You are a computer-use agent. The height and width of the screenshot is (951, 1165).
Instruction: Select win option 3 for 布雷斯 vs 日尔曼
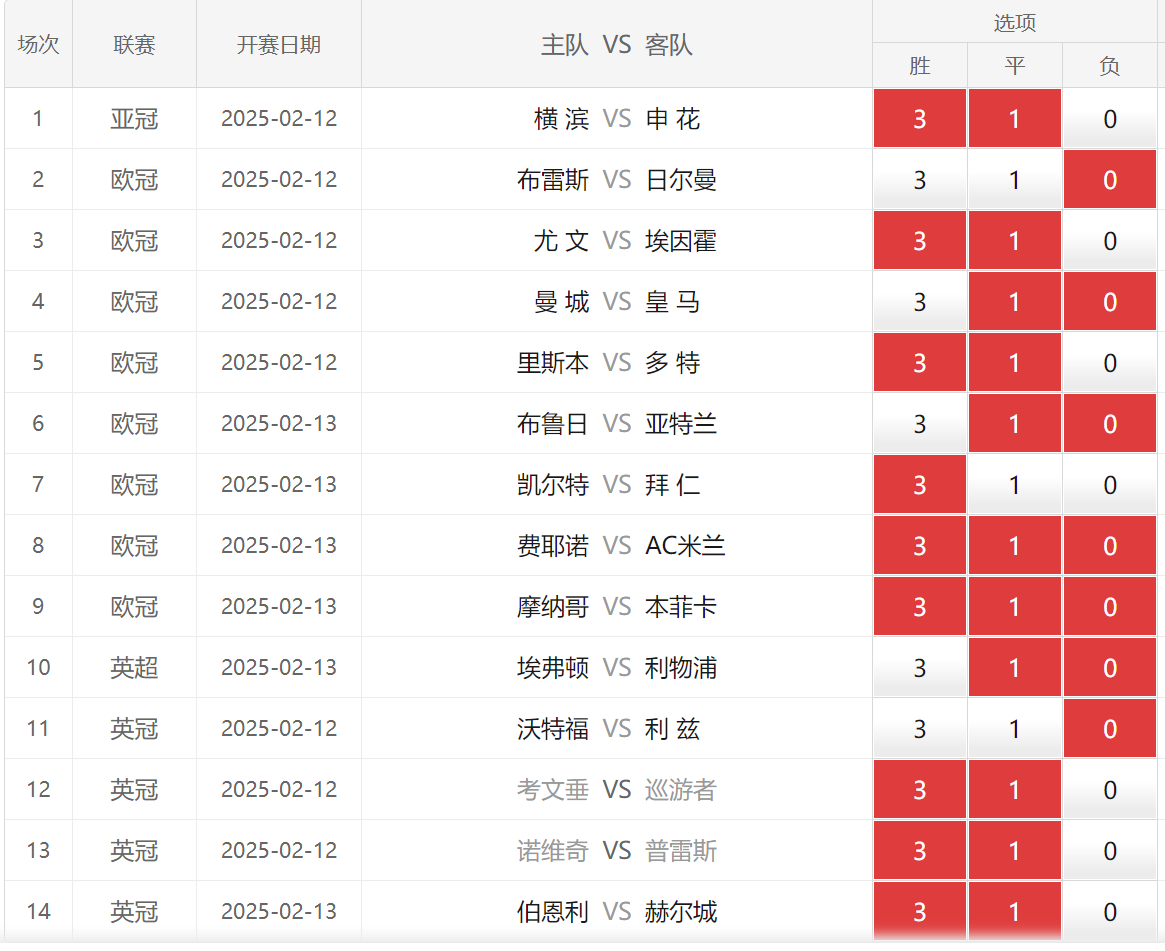[920, 179]
